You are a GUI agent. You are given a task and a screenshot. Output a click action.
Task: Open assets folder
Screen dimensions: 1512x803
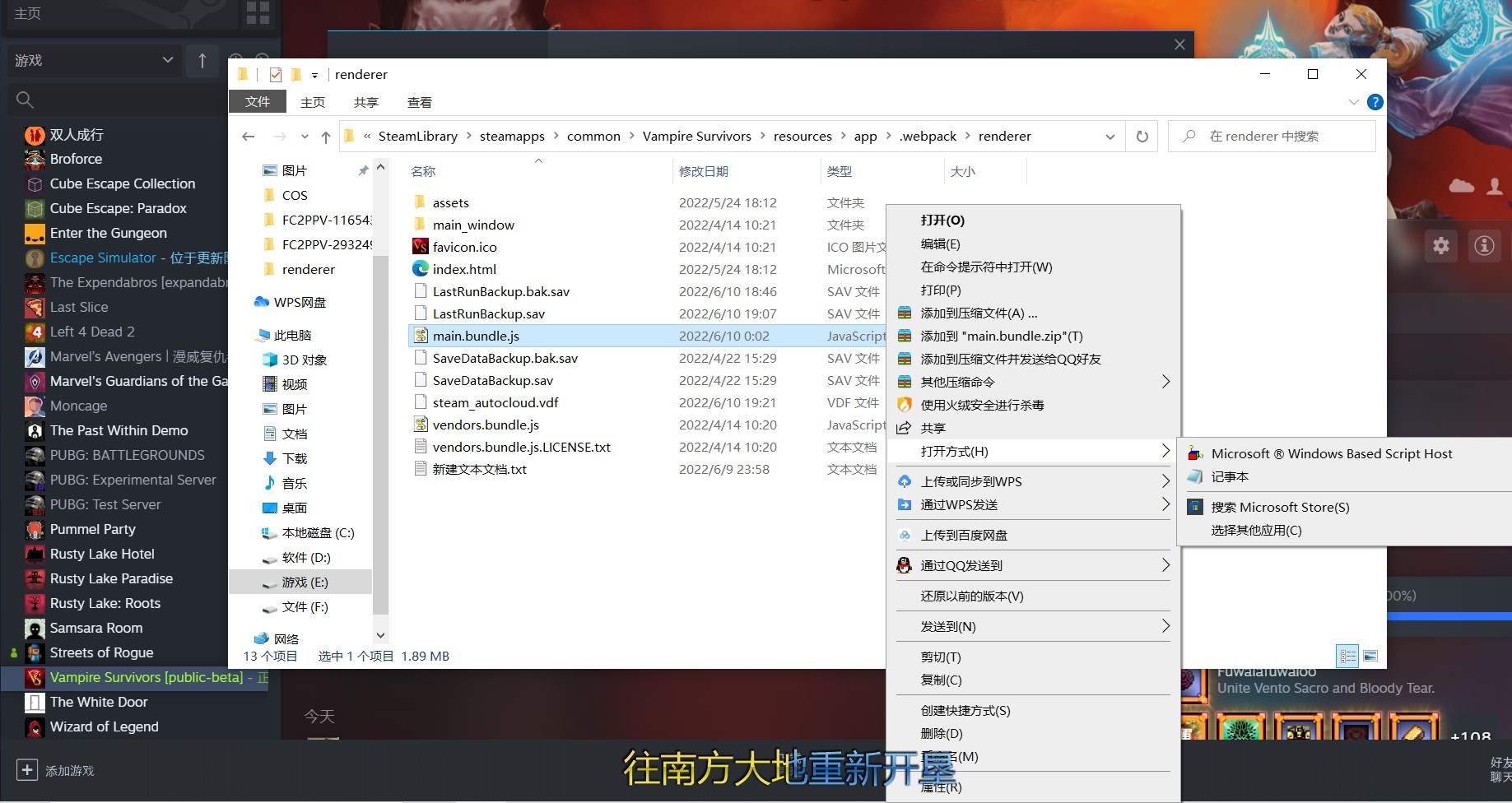click(450, 202)
